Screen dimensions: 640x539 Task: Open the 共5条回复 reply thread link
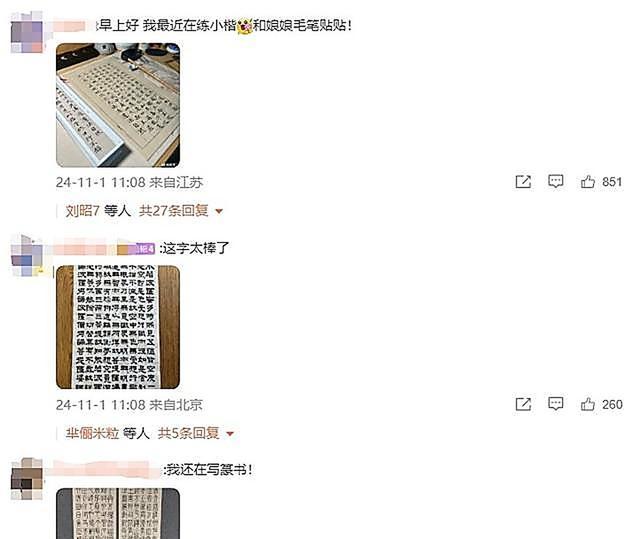click(189, 433)
